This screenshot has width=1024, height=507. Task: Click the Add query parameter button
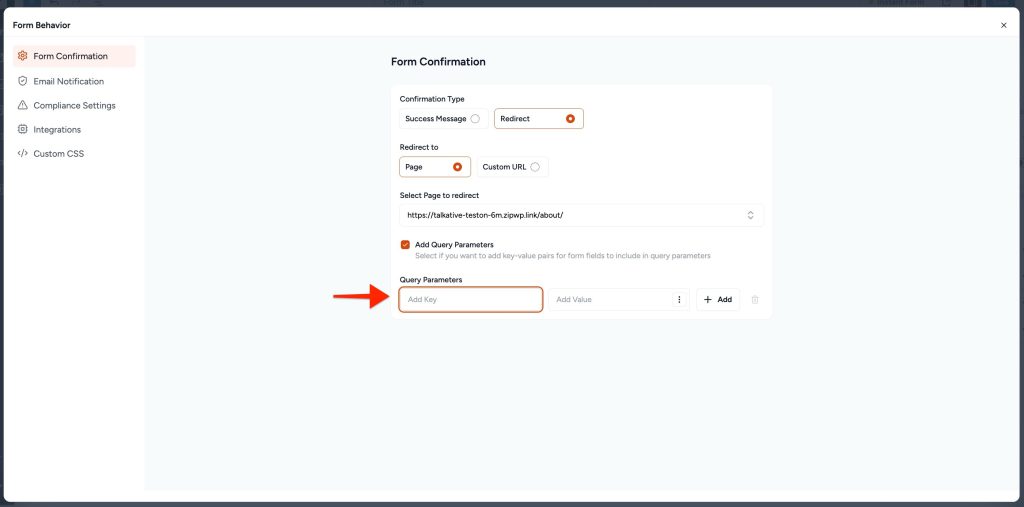(718, 299)
